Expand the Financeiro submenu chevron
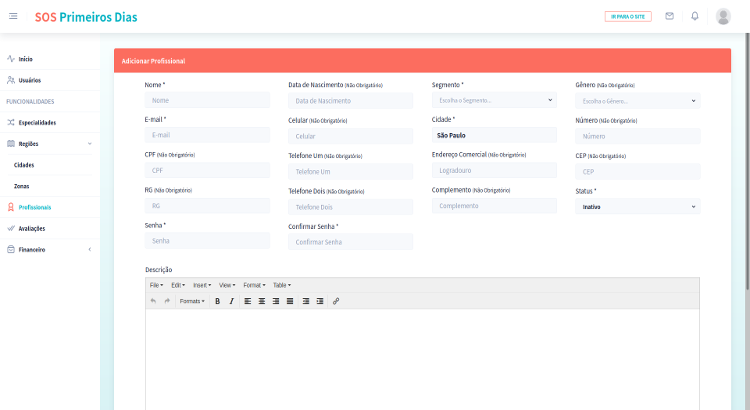Viewport: 750px width, 410px height. point(89,249)
